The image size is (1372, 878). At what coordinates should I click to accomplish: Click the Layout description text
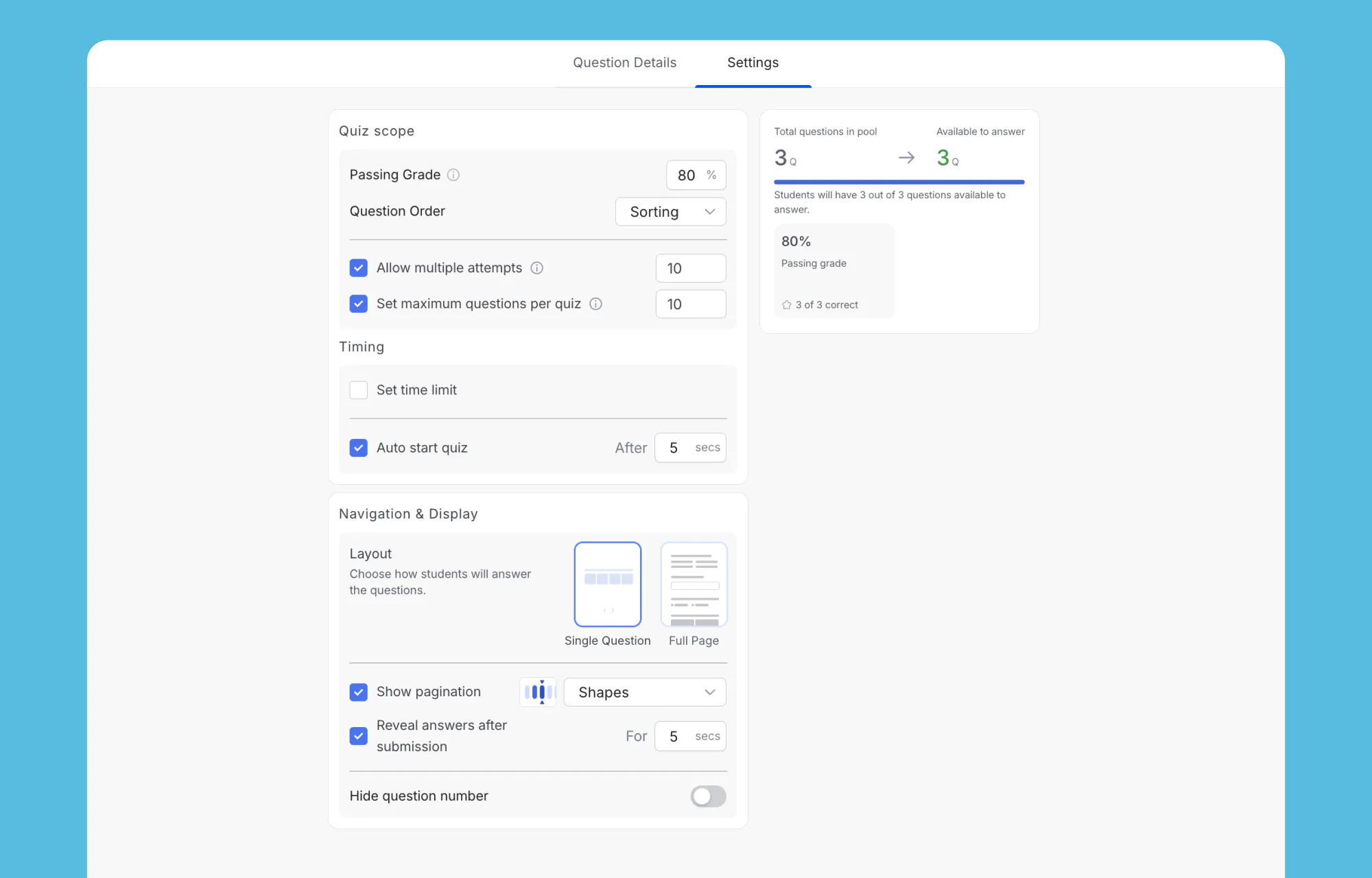click(440, 582)
